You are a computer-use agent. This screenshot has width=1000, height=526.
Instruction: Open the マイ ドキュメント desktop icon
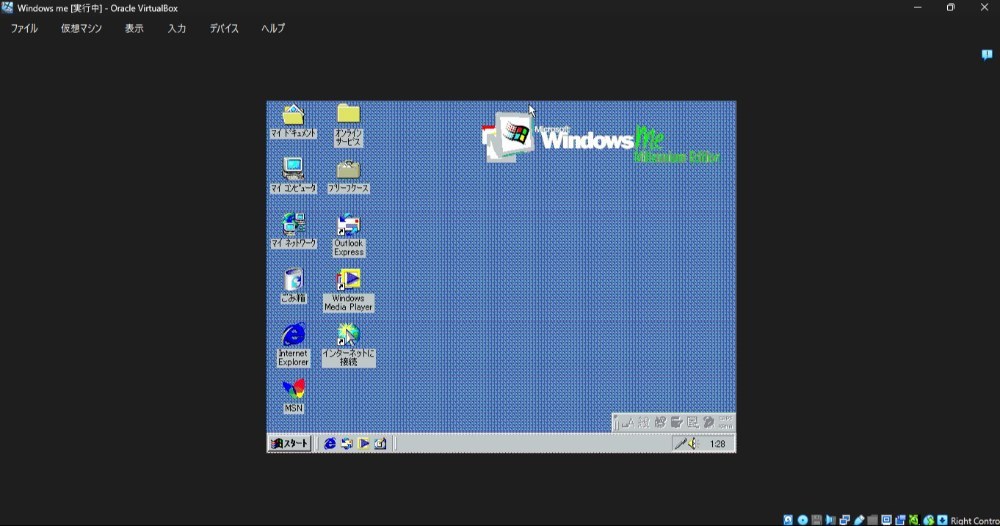[293, 121]
